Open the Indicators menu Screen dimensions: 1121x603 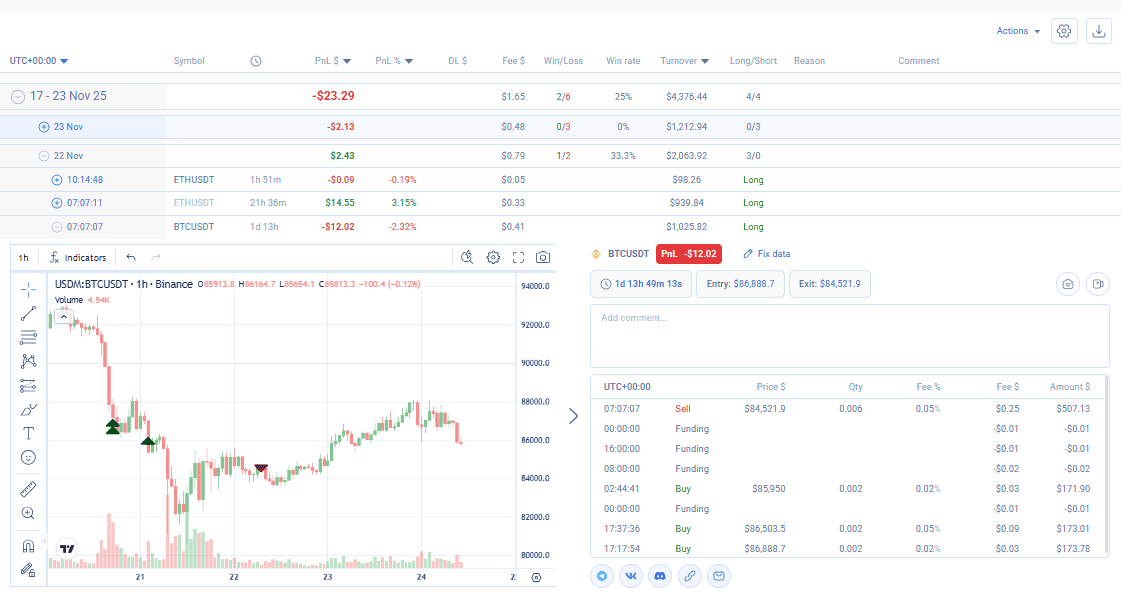point(78,258)
